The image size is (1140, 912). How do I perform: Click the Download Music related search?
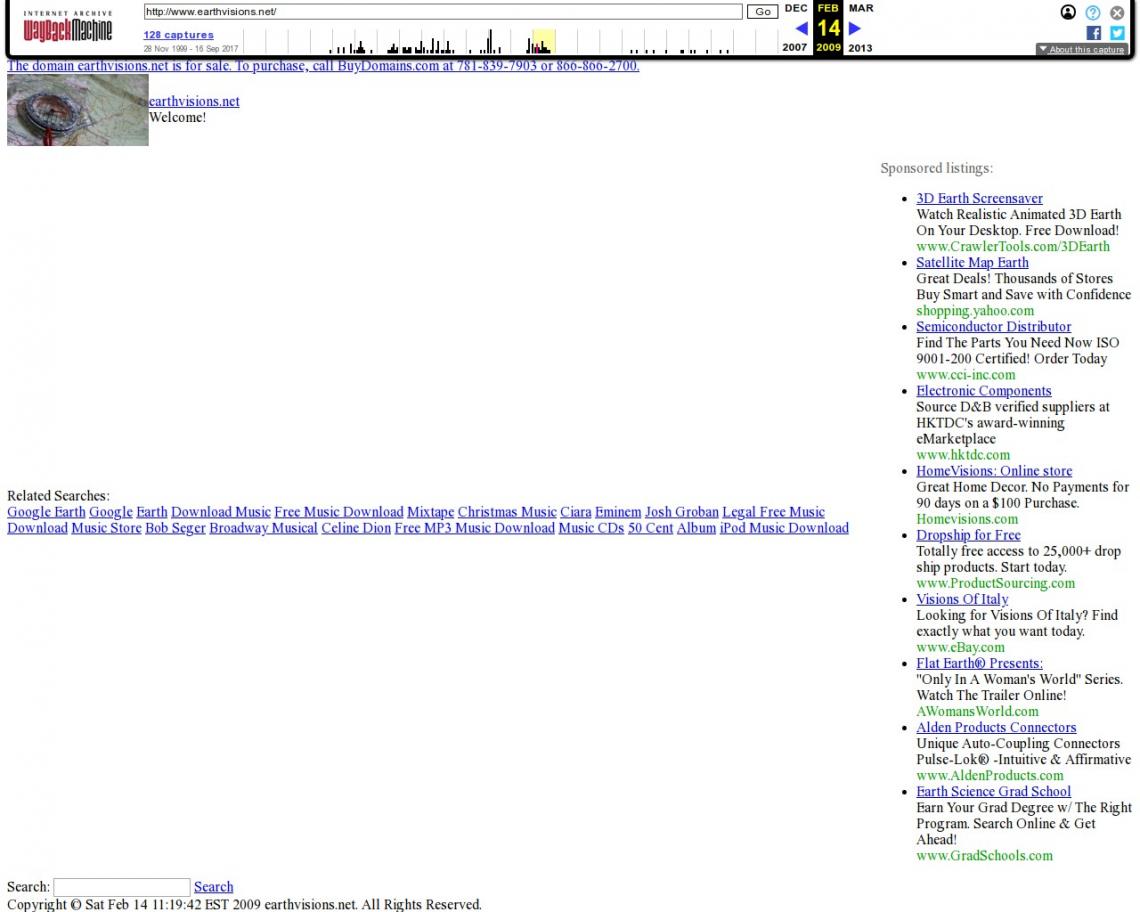pos(220,512)
